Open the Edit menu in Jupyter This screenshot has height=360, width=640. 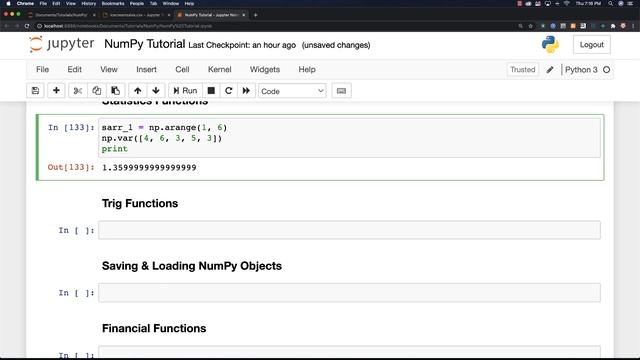pyautogui.click(x=74, y=69)
